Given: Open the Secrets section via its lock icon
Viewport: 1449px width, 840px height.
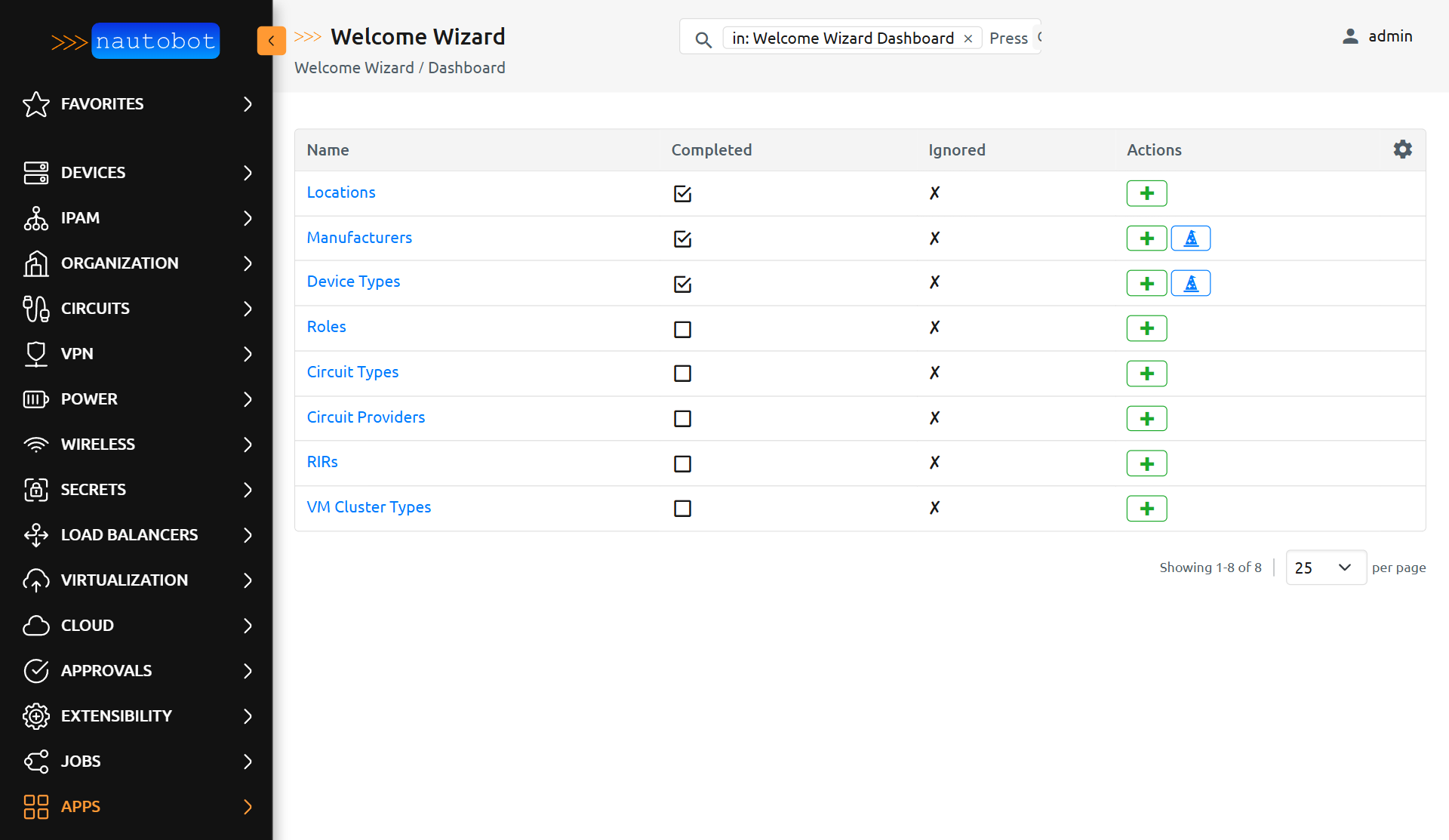Looking at the screenshot, I should (35, 489).
